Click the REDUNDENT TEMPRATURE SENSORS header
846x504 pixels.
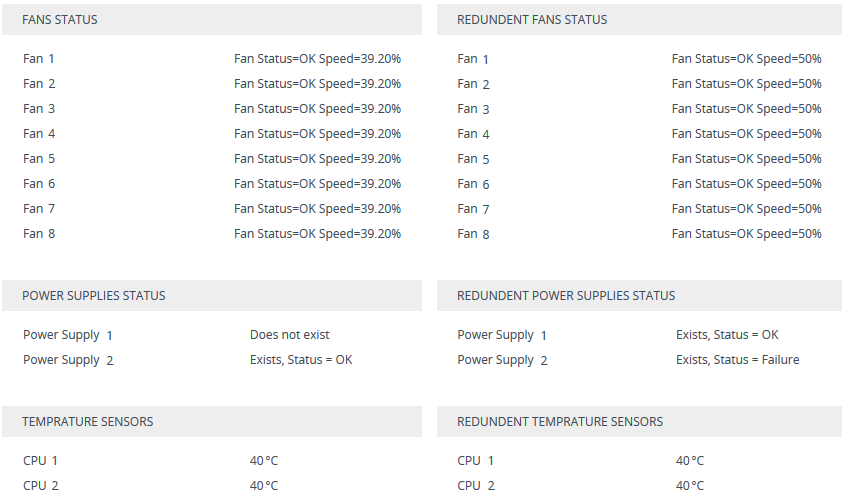[560, 422]
